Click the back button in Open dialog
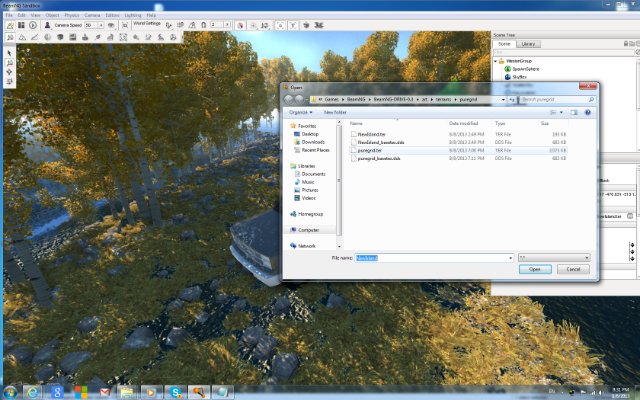The height and width of the screenshot is (400, 640). 289,99
